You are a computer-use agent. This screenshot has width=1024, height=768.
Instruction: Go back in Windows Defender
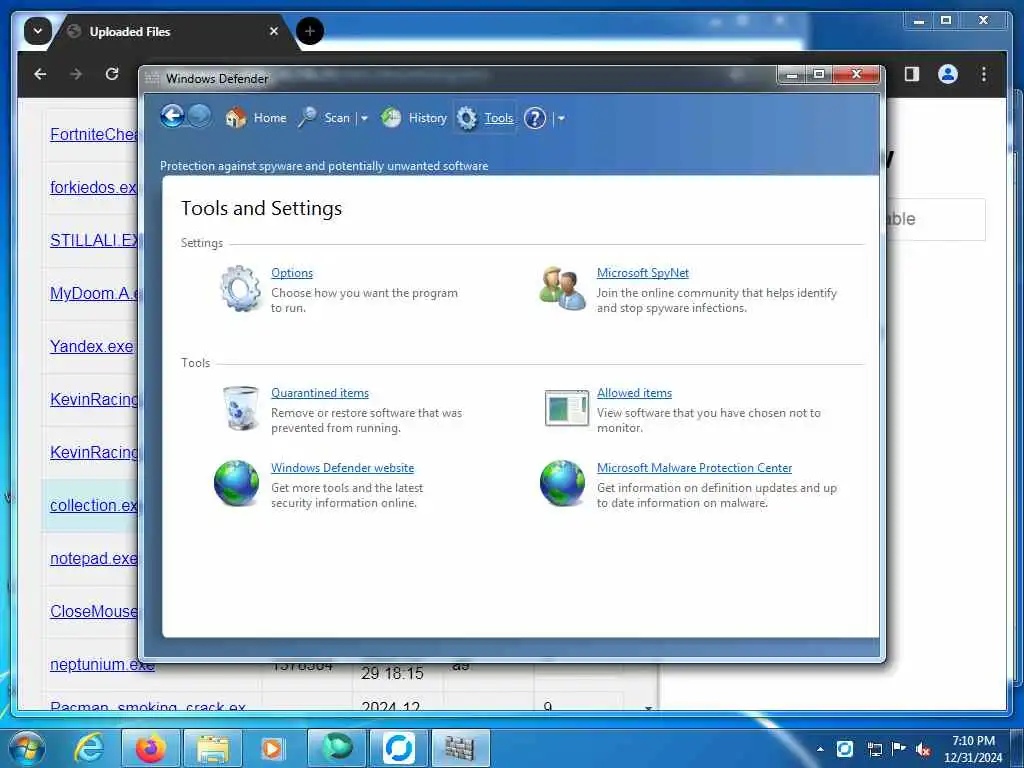pyautogui.click(x=172, y=117)
